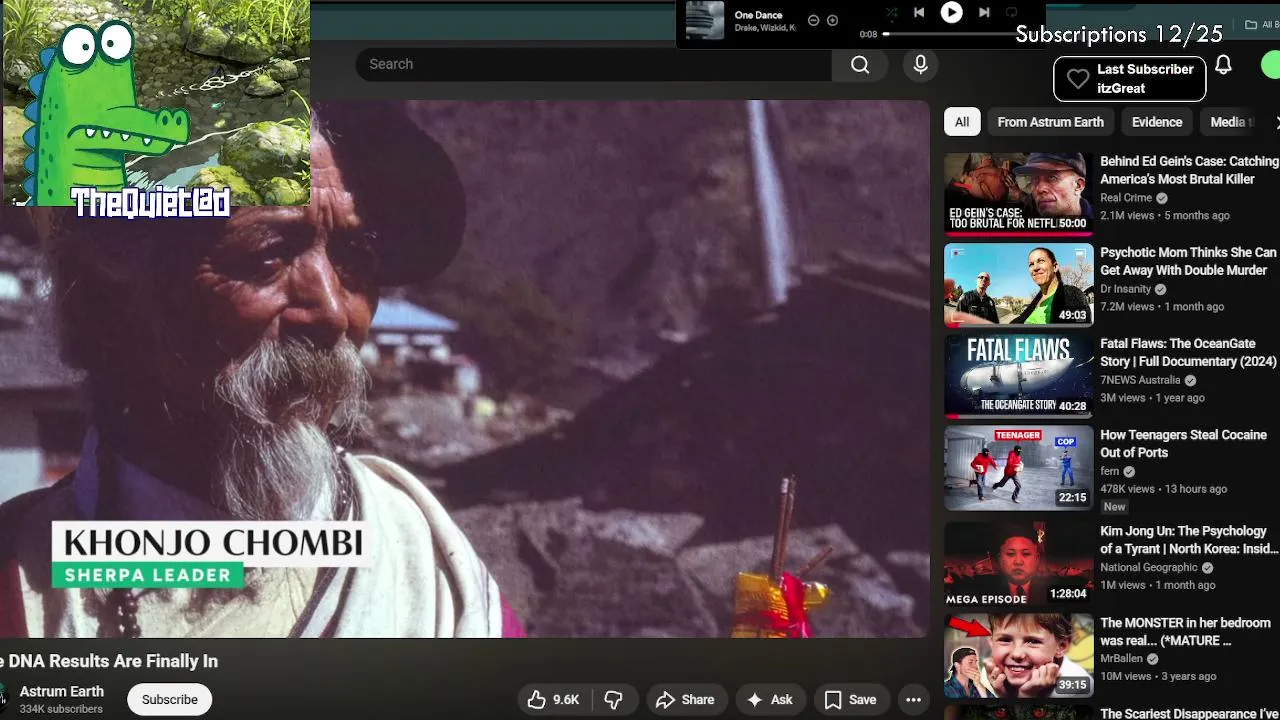The image size is (1280, 720).
Task: Click into the YouTube Search field
Action: (593, 64)
